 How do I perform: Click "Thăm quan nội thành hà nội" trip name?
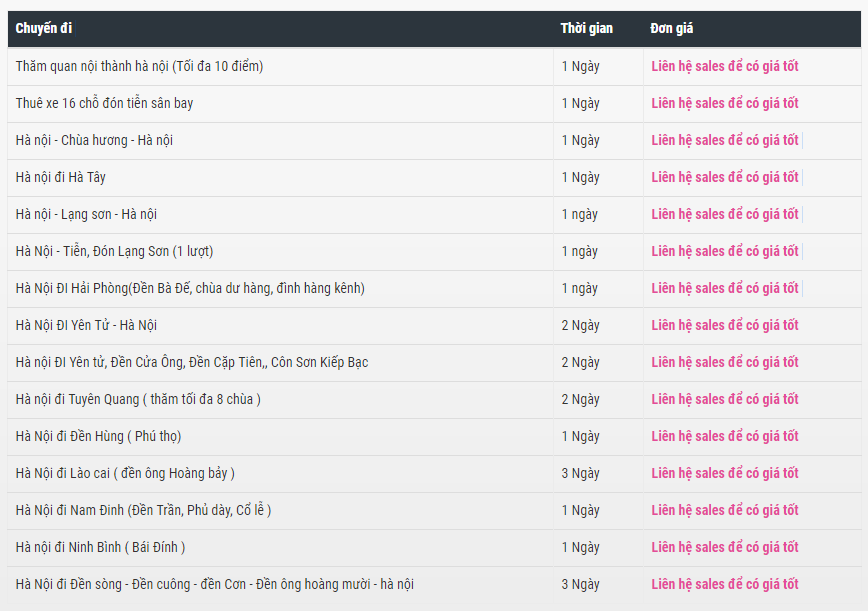pyautogui.click(x=139, y=66)
